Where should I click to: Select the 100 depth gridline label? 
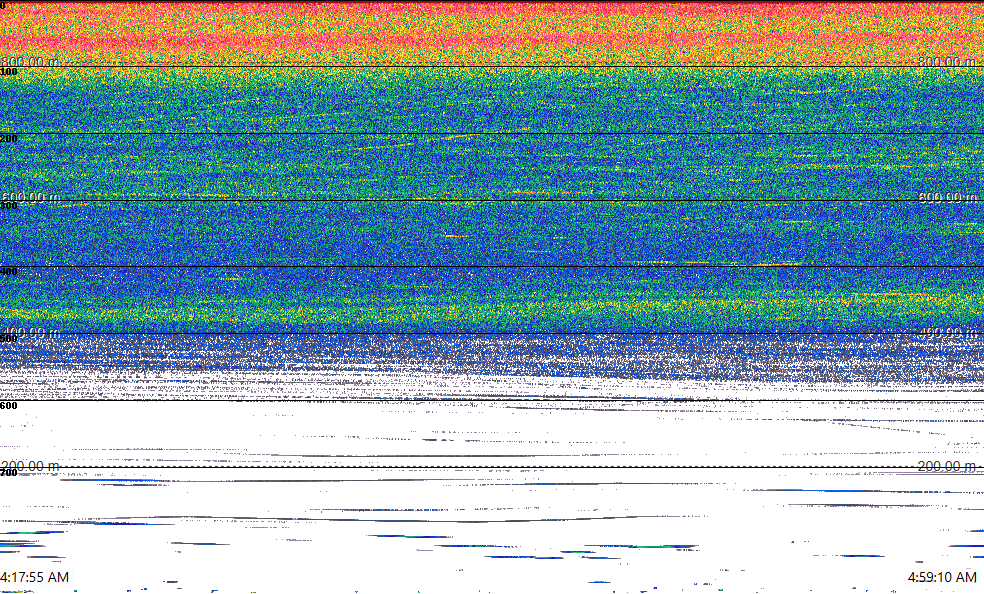click(x=9, y=72)
